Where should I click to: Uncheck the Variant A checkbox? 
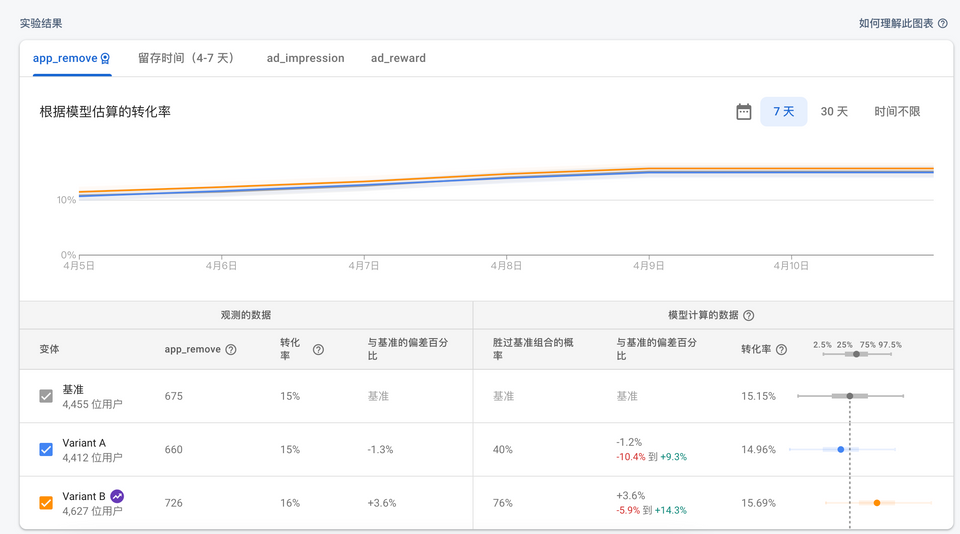46,449
